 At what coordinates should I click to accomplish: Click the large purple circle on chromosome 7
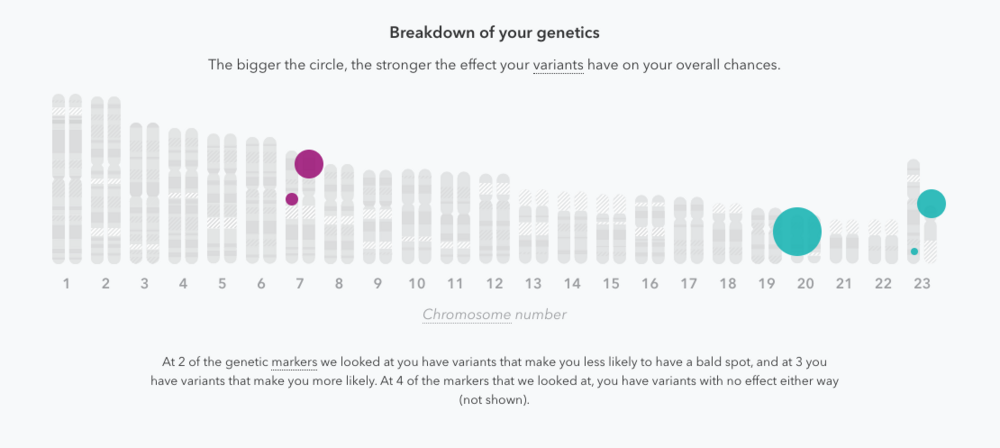pyautogui.click(x=309, y=164)
